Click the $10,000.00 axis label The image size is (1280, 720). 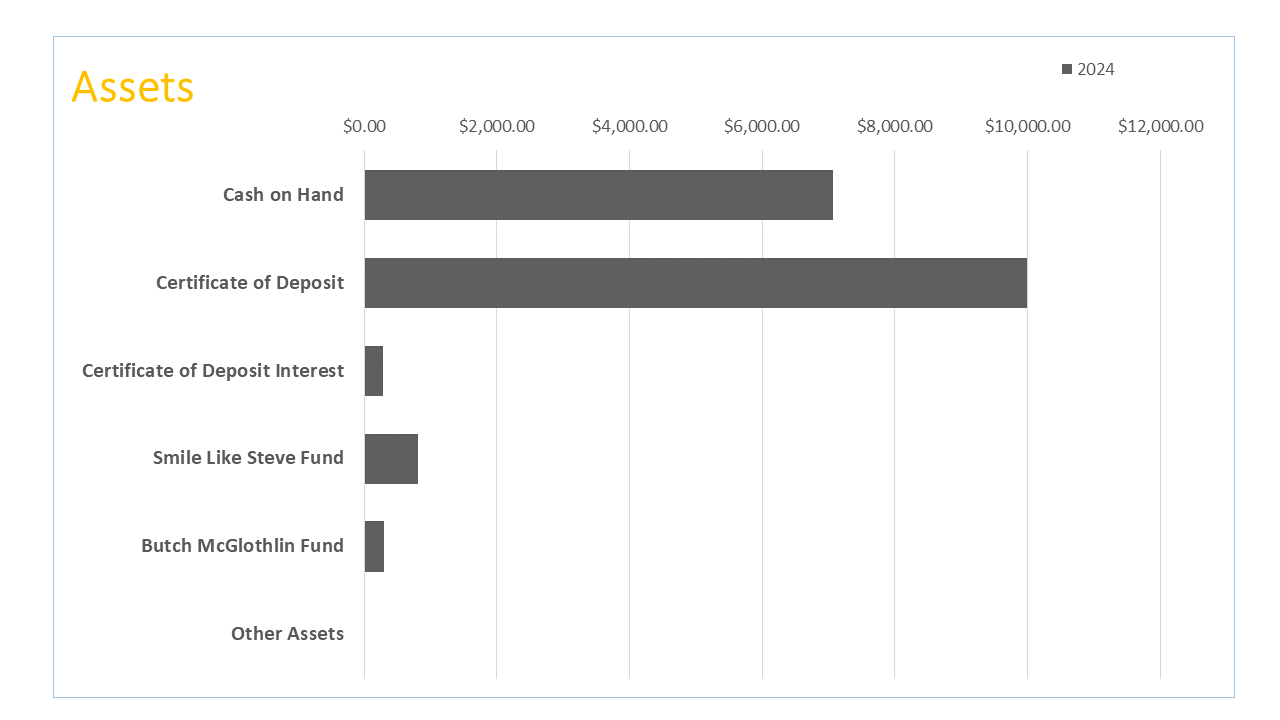pos(1027,126)
